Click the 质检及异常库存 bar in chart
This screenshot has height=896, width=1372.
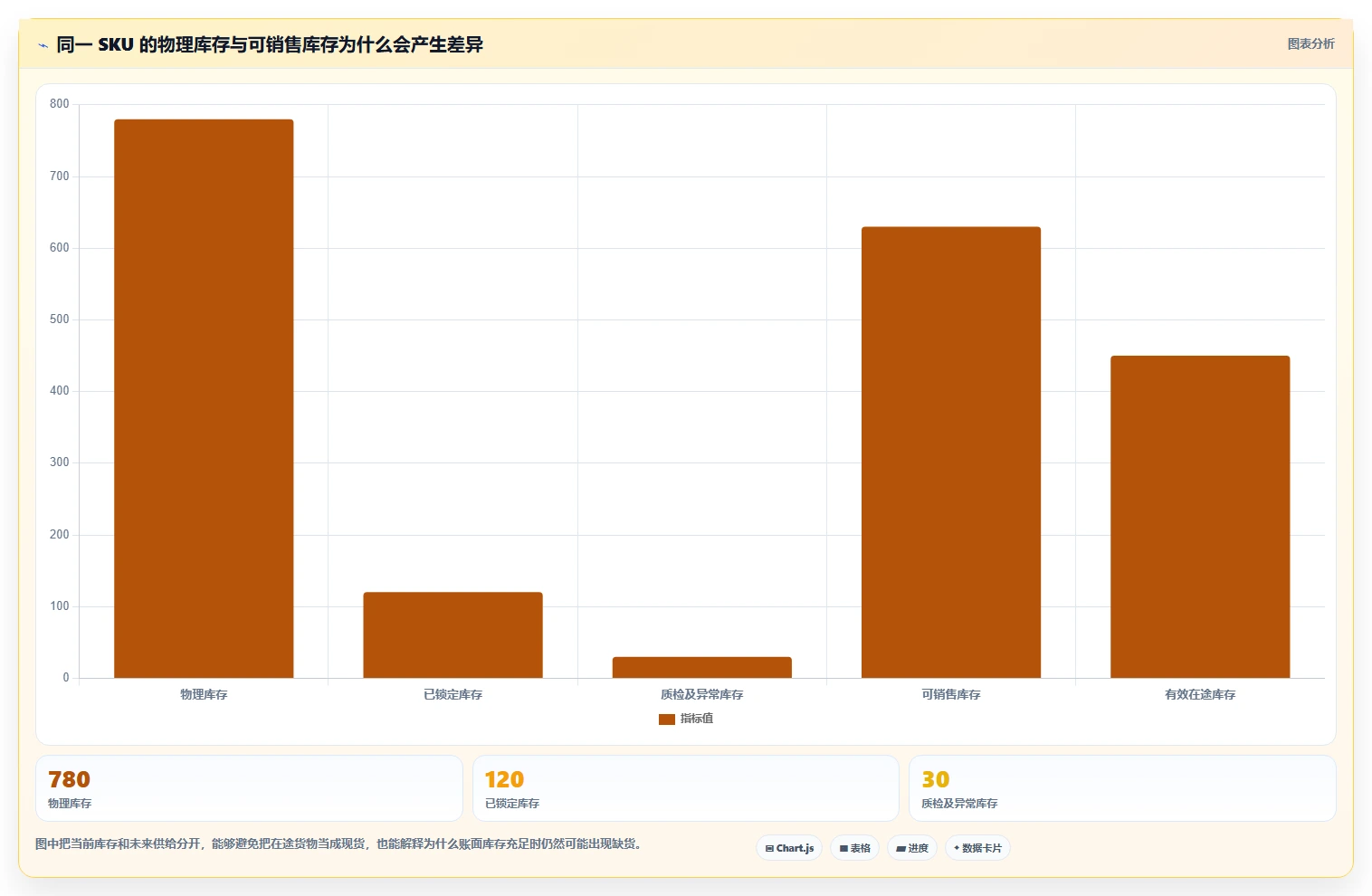click(x=702, y=667)
